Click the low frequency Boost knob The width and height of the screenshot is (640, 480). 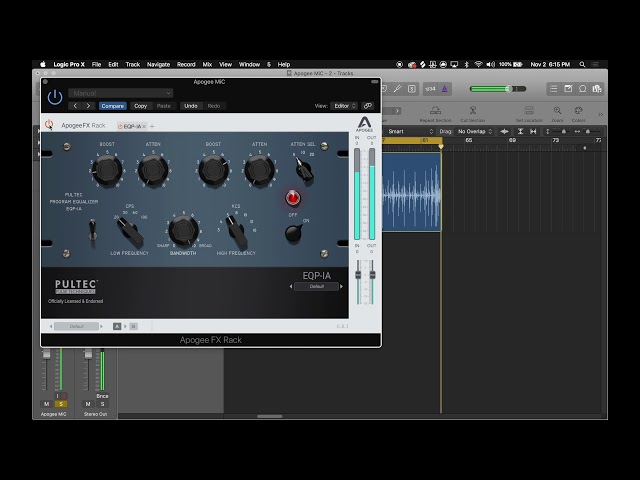[x=107, y=170]
